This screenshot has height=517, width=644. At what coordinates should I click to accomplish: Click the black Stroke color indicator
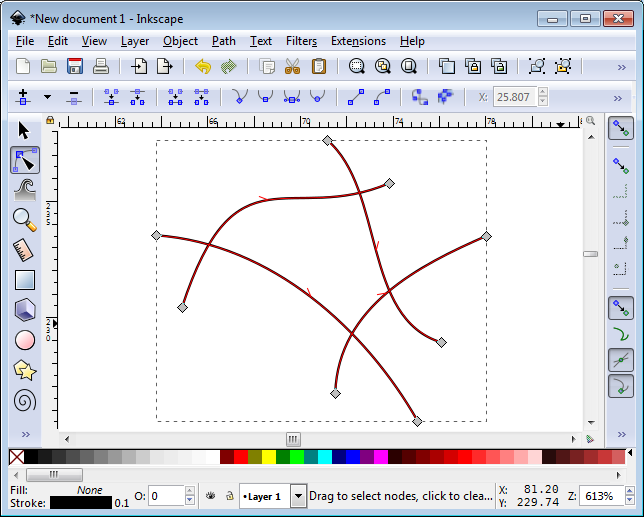80,503
